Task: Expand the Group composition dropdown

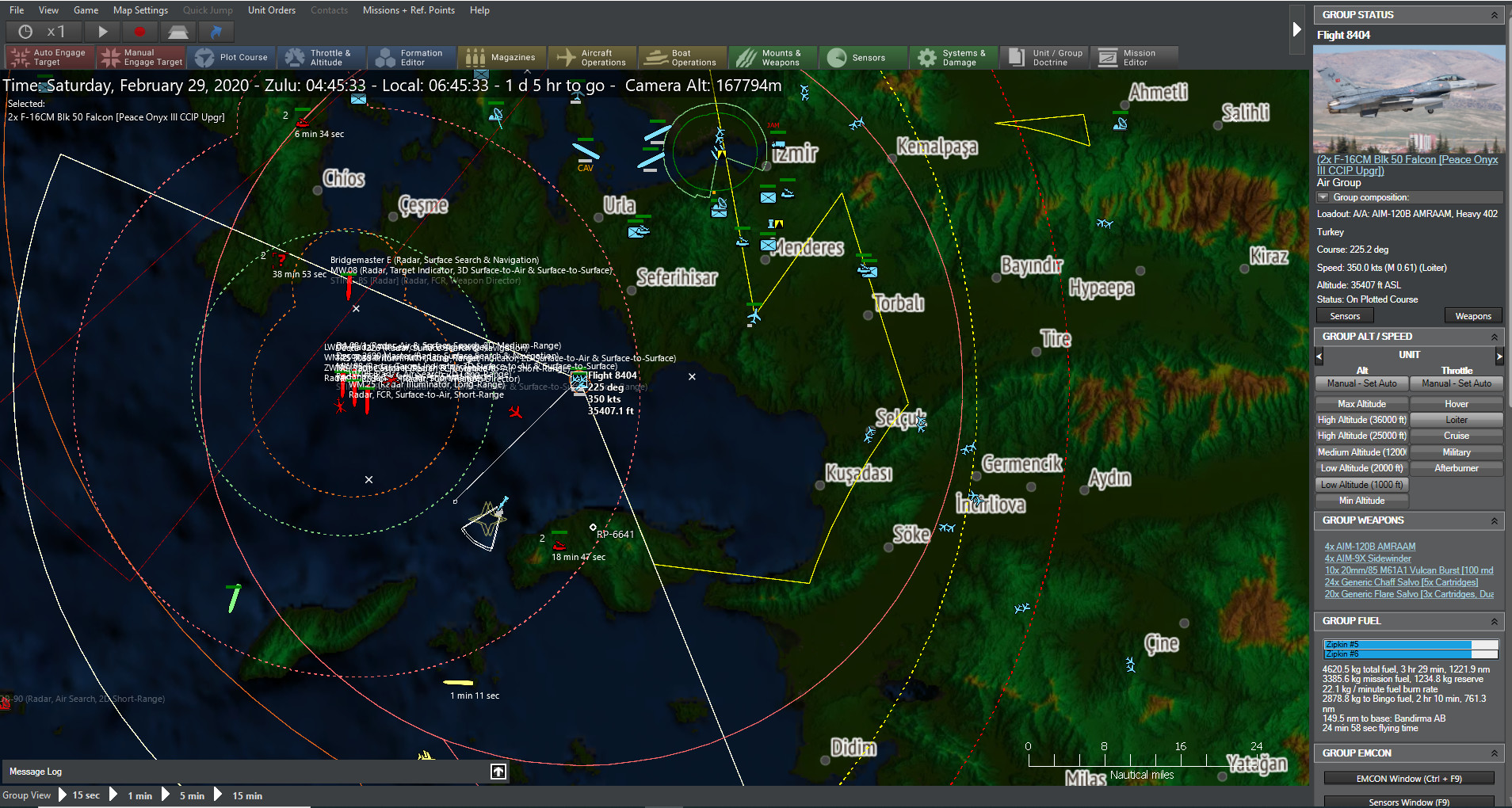Action: tap(1325, 196)
